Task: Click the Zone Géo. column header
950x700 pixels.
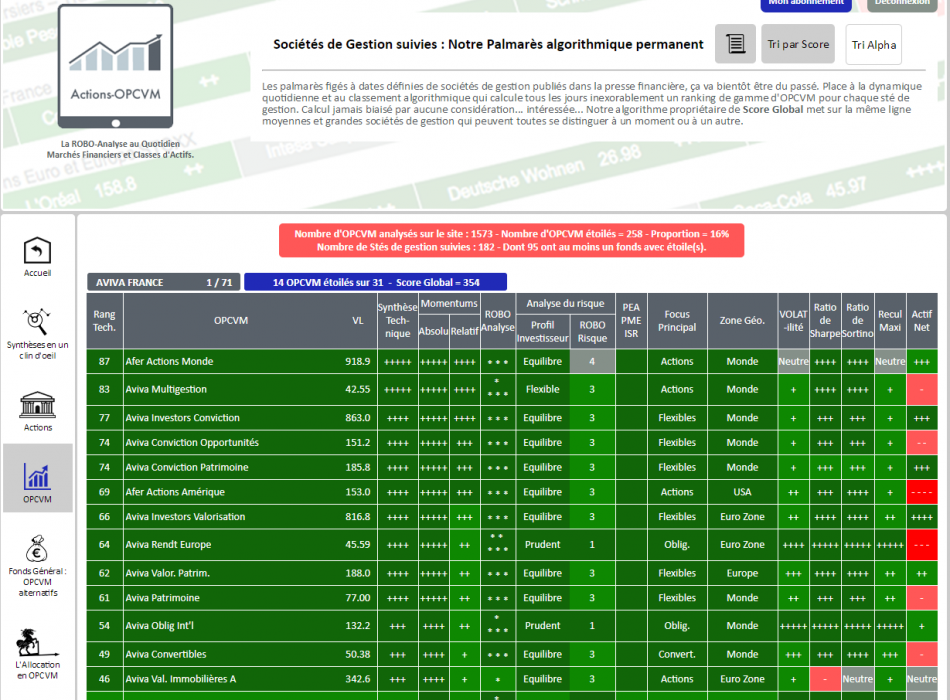Action: coord(742,321)
